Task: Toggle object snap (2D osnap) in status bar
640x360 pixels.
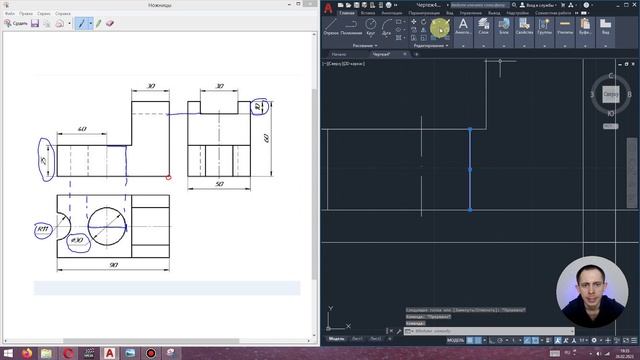Action: pyautogui.click(x=535, y=340)
